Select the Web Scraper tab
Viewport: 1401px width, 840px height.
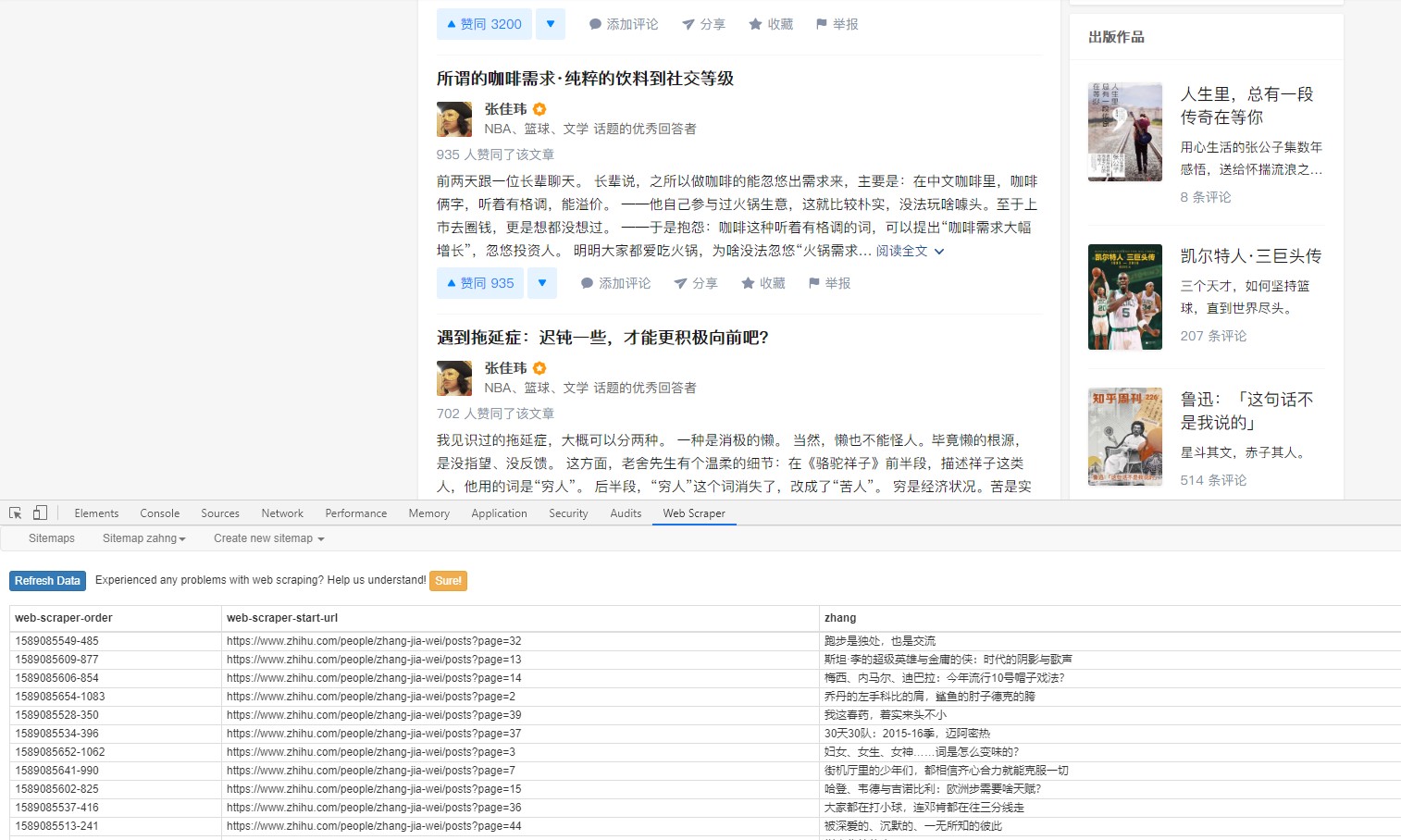click(694, 513)
